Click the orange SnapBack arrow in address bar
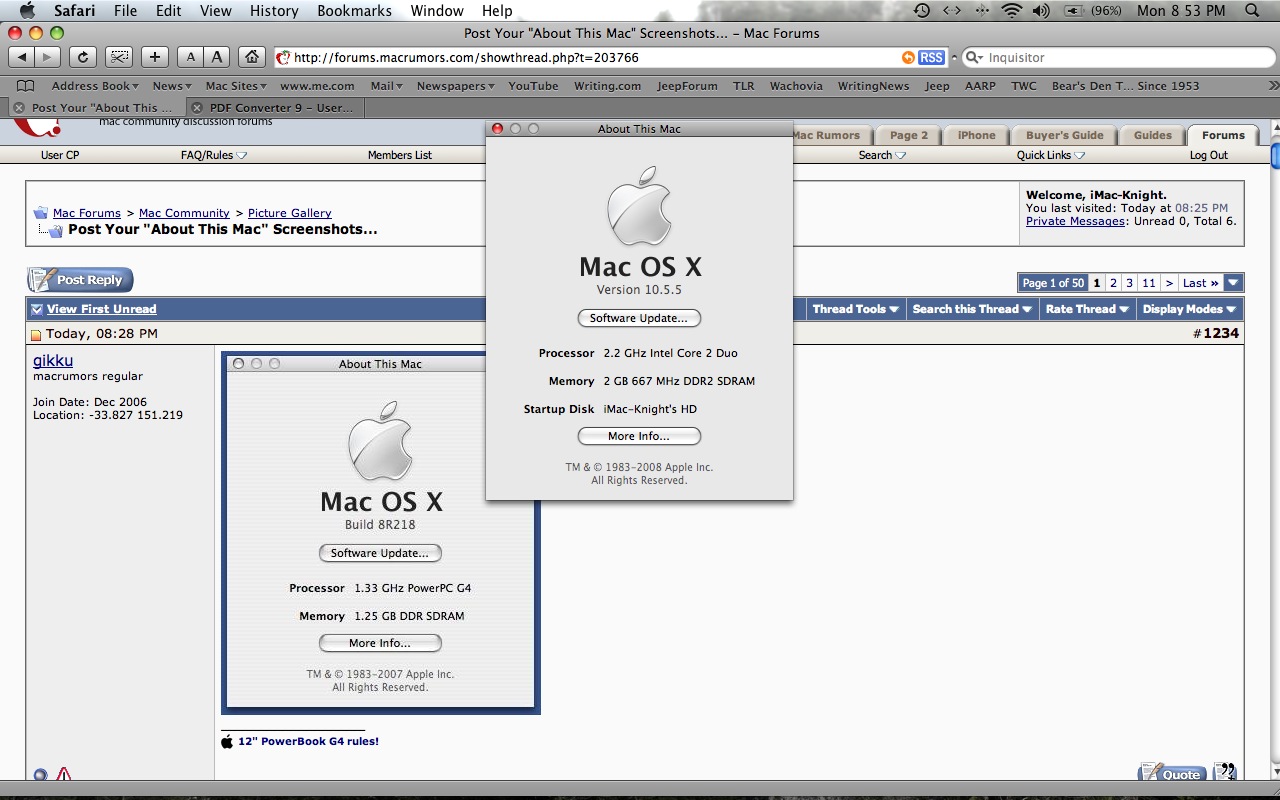 tap(908, 58)
